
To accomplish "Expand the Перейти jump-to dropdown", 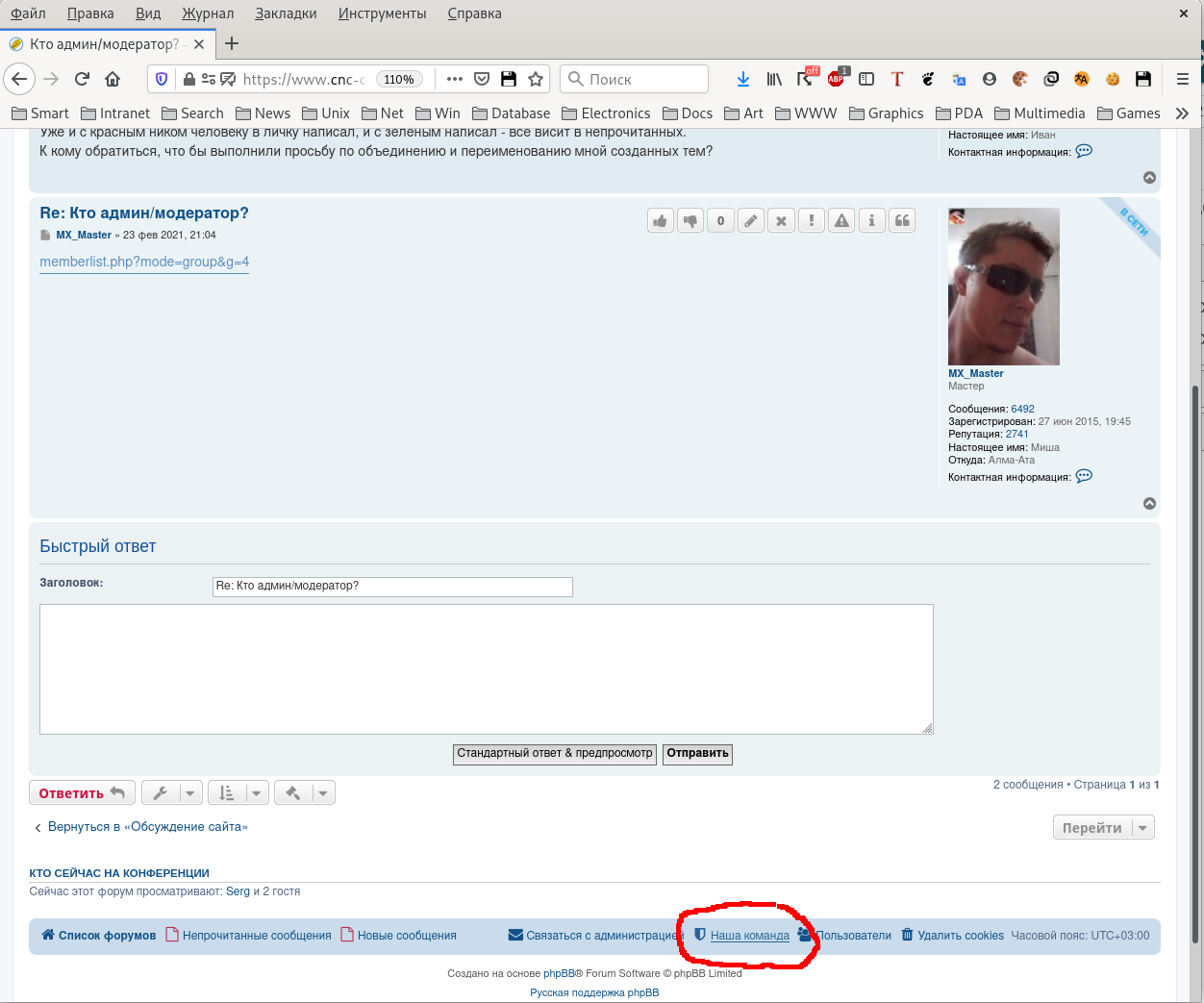I will pos(1104,828).
